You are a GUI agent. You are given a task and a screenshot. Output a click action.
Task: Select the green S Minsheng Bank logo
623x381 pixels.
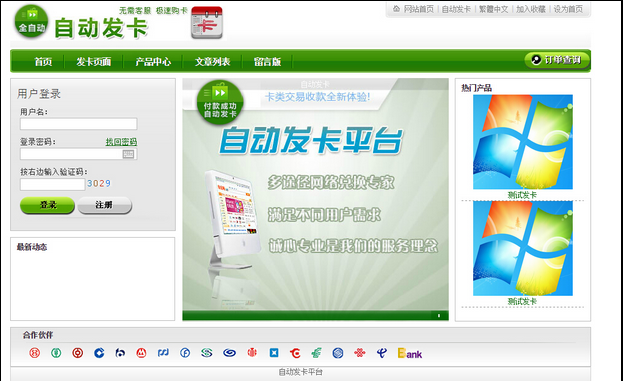pos(207,352)
